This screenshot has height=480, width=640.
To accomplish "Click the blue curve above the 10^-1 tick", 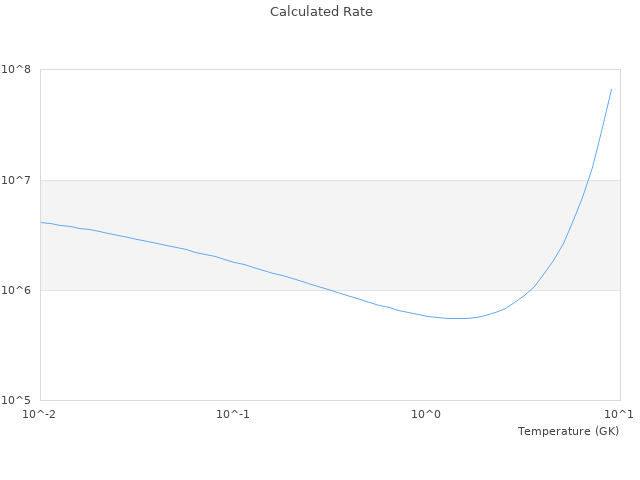I will pos(233,262).
